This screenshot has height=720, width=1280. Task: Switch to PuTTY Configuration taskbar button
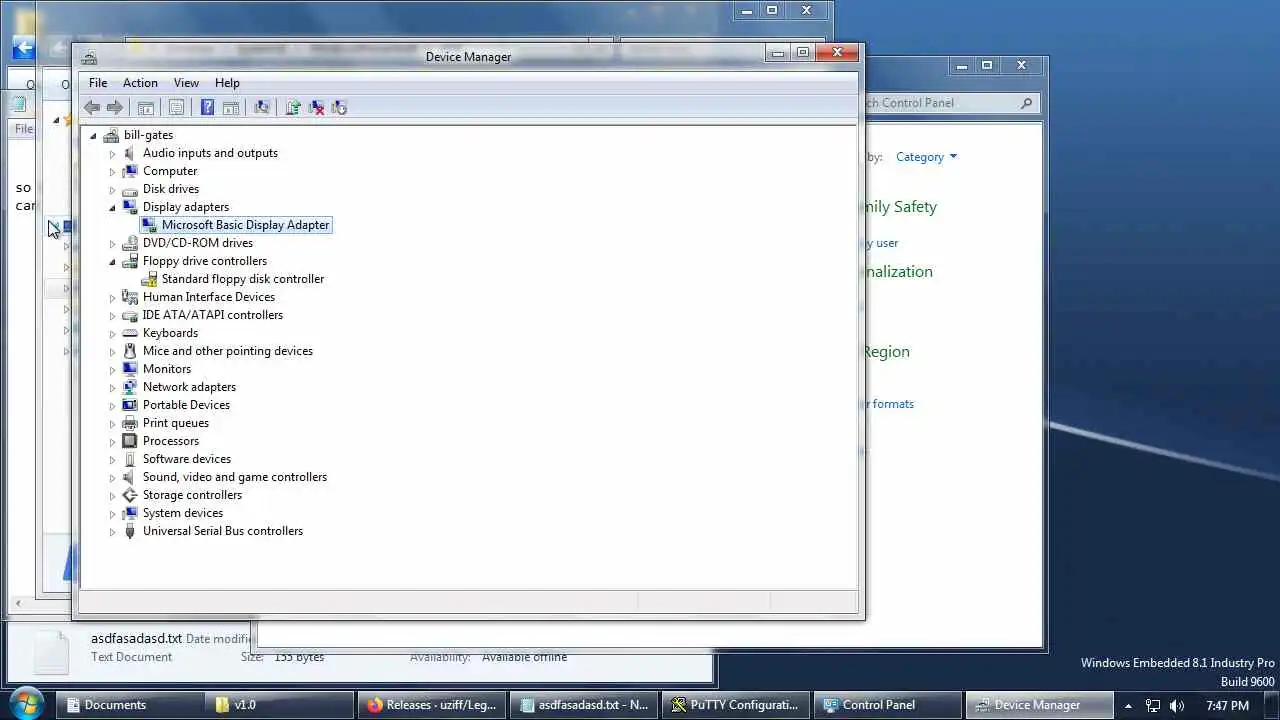pyautogui.click(x=736, y=705)
